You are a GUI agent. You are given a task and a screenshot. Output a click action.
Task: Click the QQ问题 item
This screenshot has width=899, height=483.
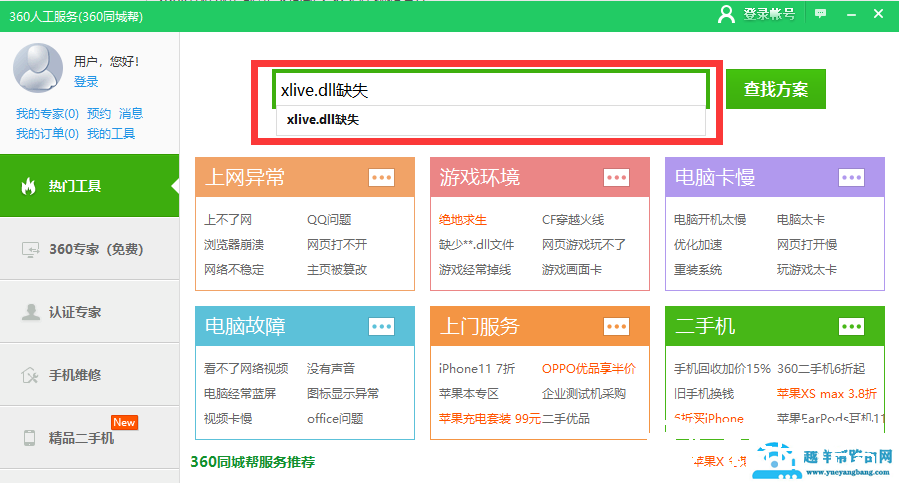click(329, 220)
